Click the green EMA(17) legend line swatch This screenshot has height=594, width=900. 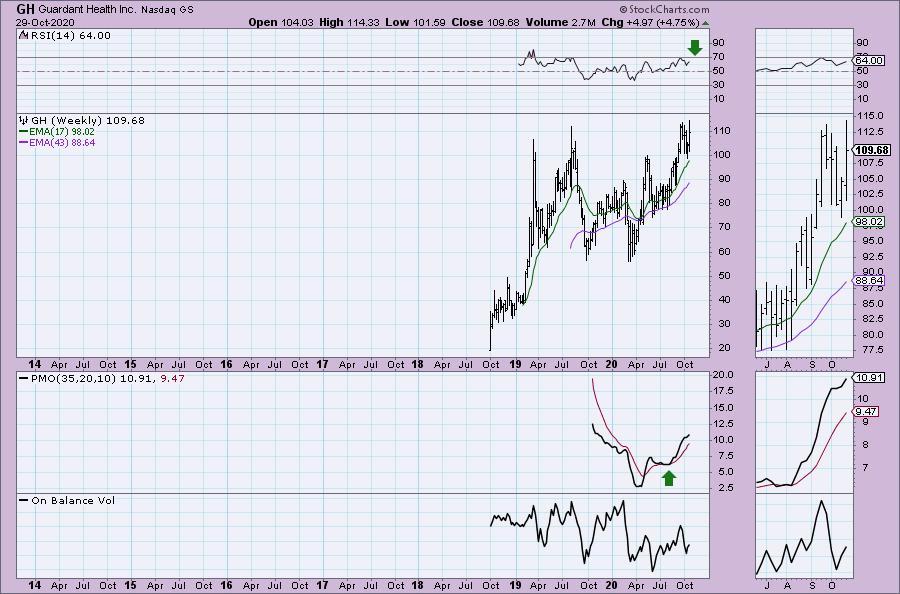[24, 131]
